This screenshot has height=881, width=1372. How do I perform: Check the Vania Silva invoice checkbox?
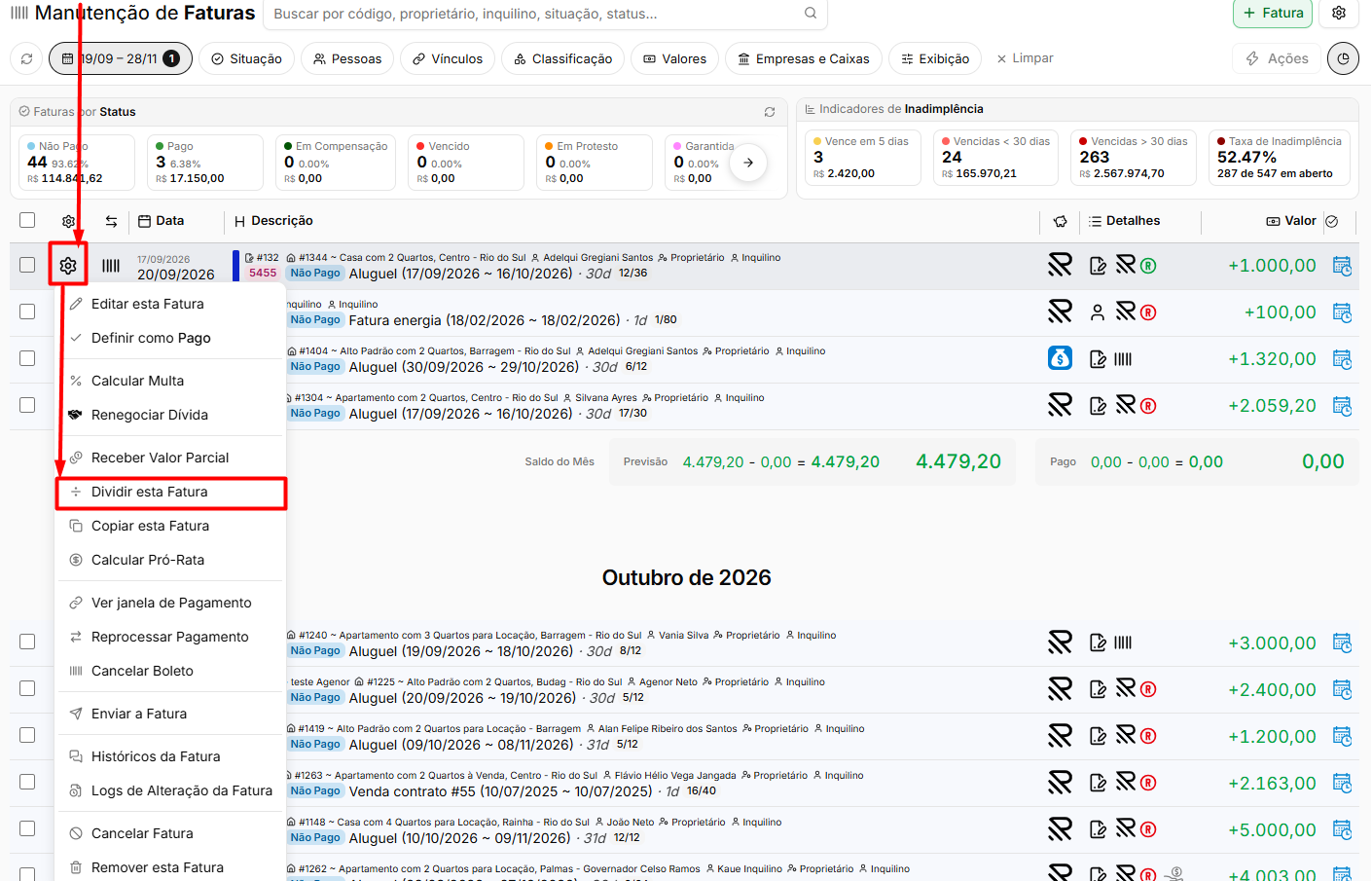tap(27, 642)
